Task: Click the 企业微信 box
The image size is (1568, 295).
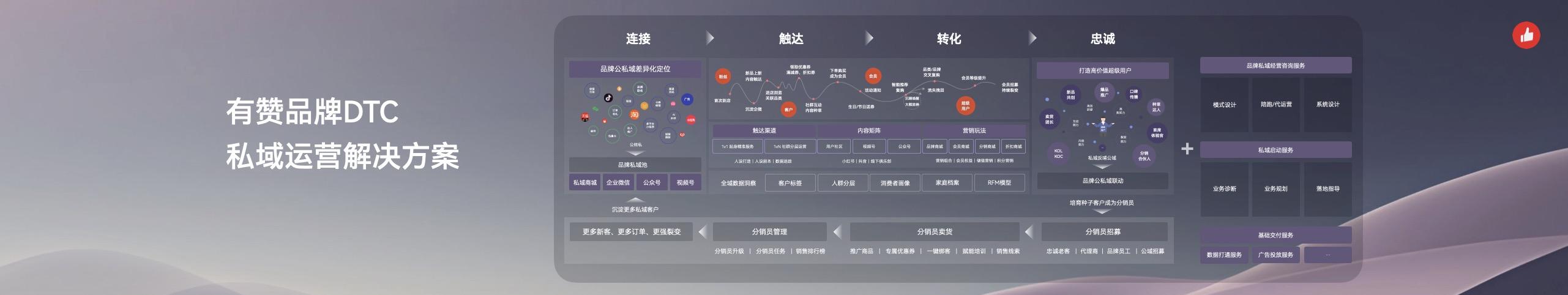Action: pos(618,182)
